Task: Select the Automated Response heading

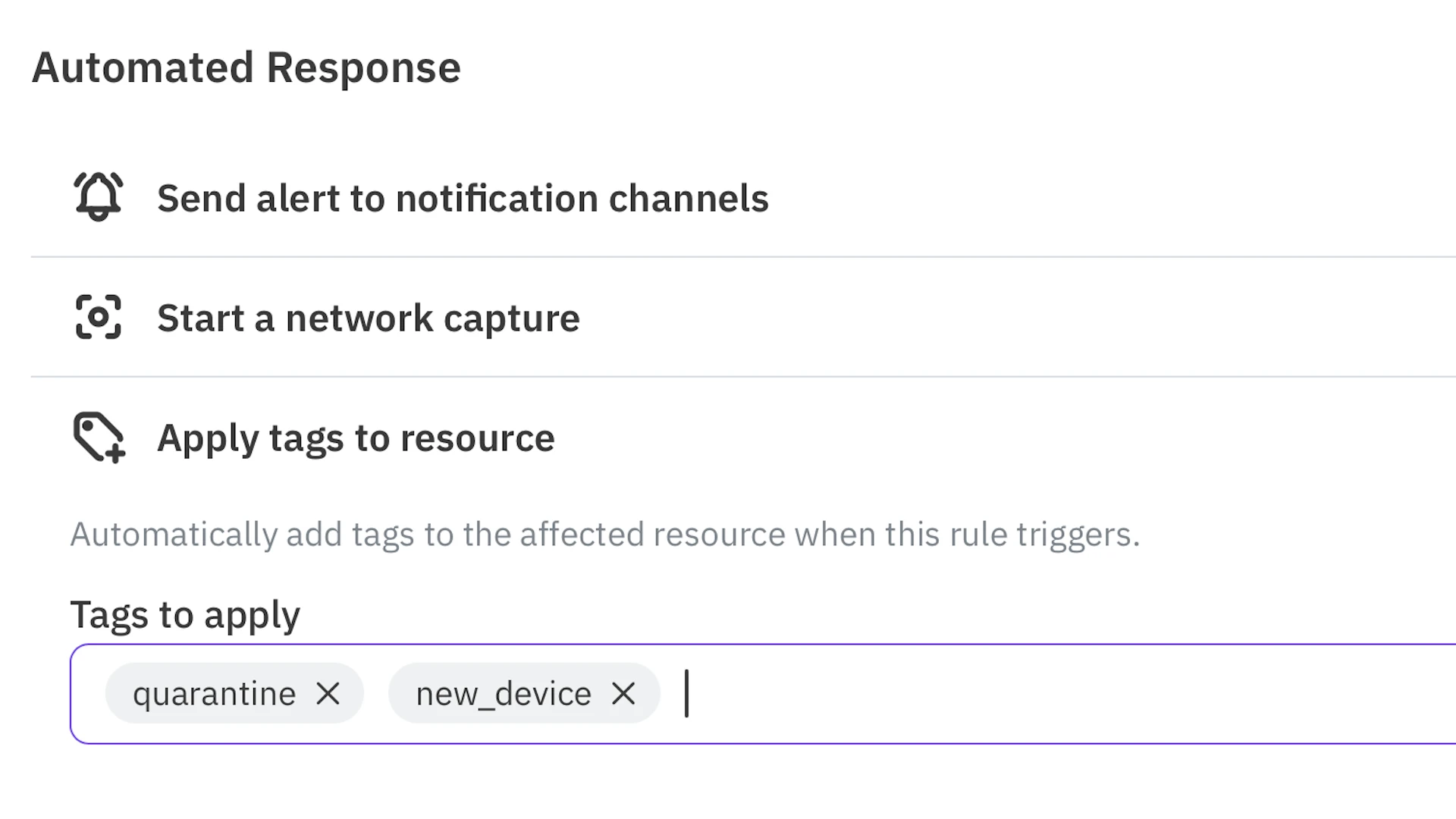Action: (x=246, y=67)
